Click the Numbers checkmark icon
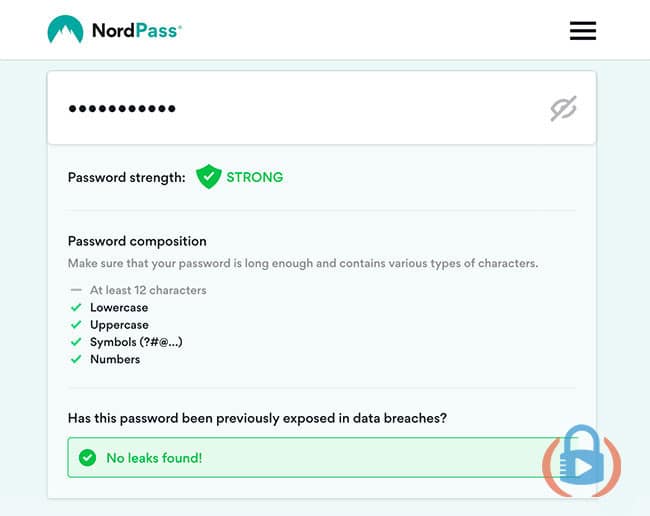 [76, 359]
